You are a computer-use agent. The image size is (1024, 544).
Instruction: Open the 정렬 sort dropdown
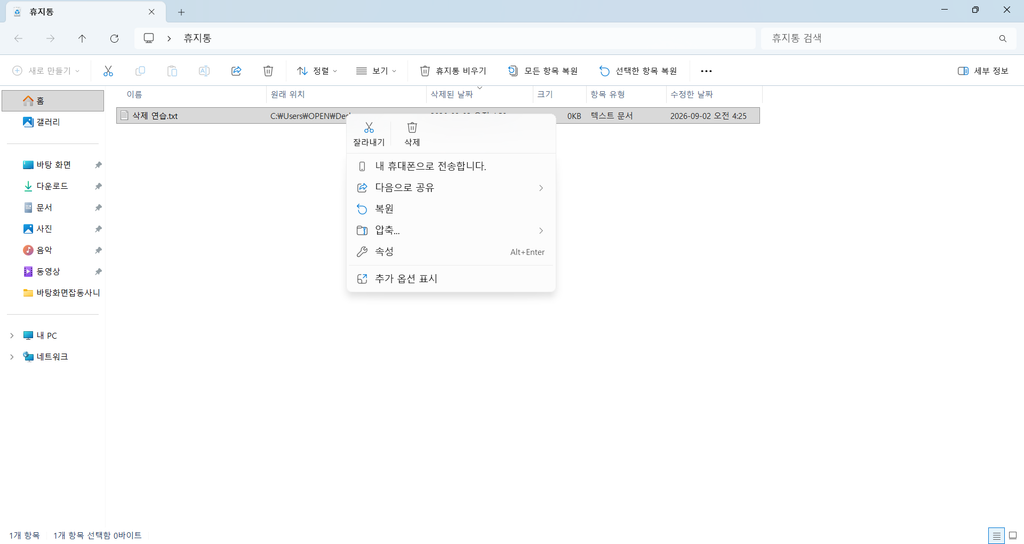click(x=317, y=71)
